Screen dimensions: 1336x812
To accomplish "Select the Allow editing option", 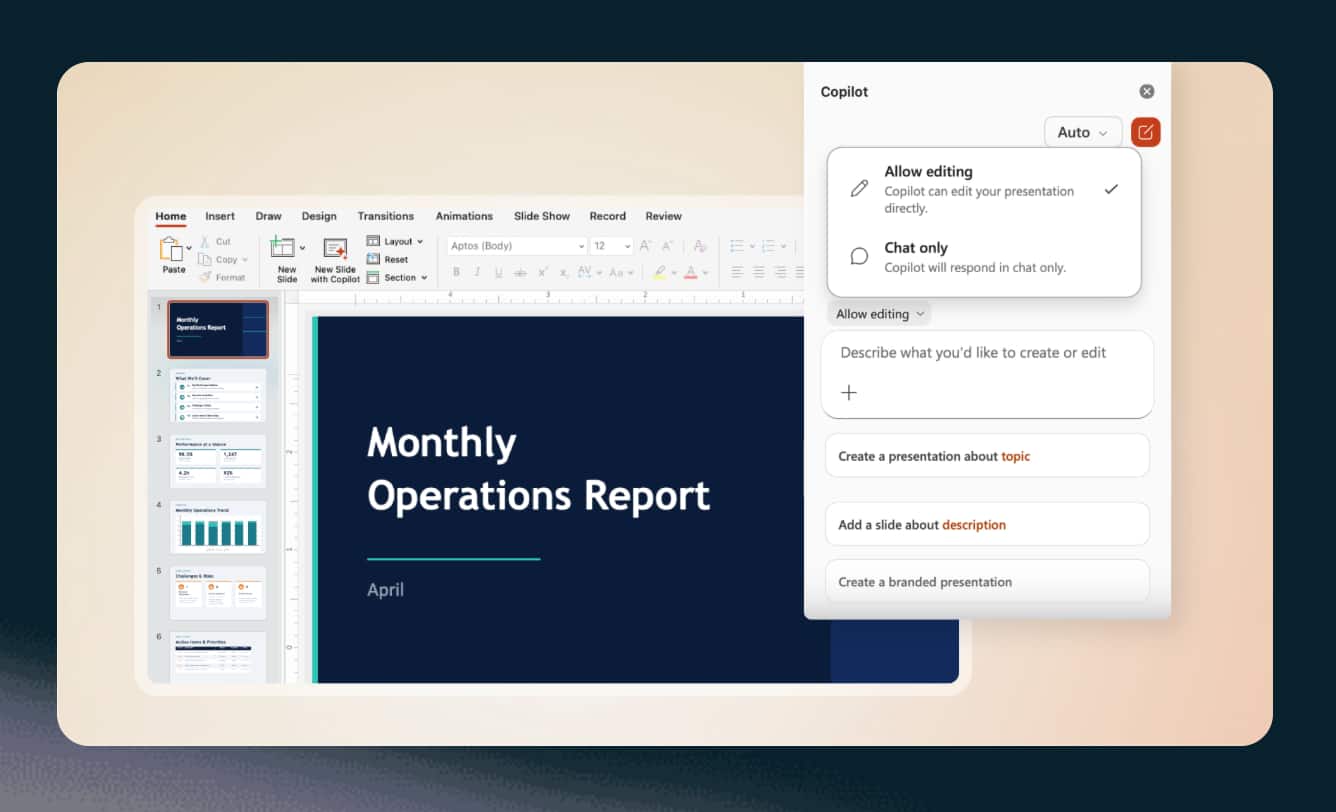I will (x=984, y=189).
